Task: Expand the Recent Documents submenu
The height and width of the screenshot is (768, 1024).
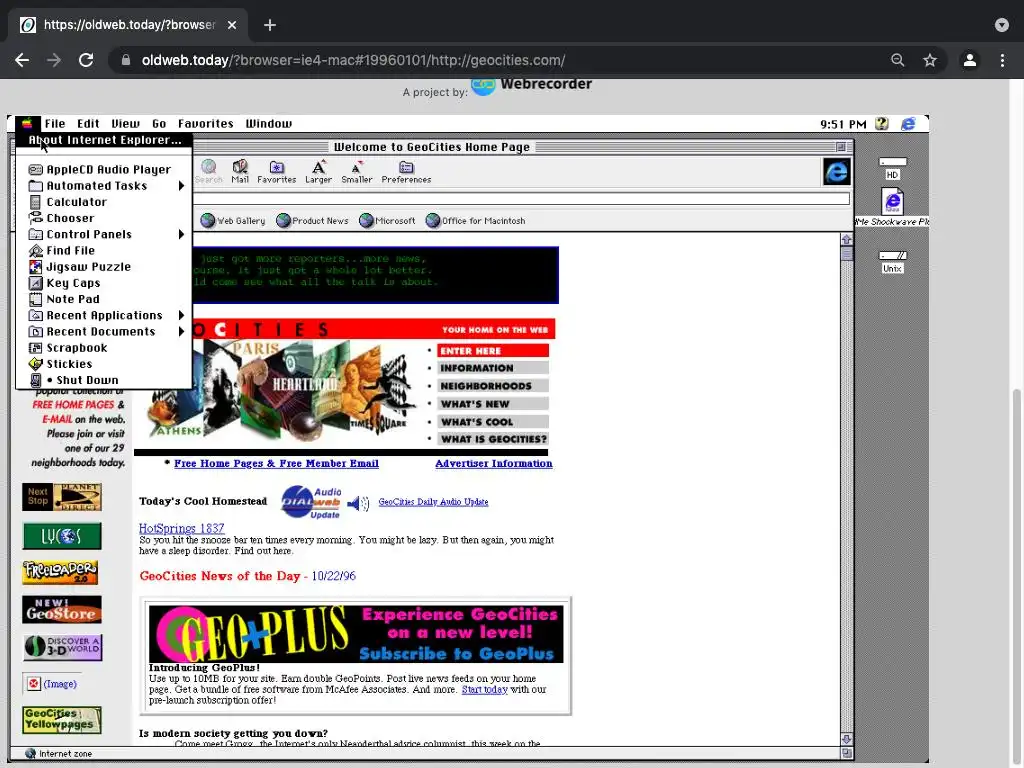Action: click(104, 332)
